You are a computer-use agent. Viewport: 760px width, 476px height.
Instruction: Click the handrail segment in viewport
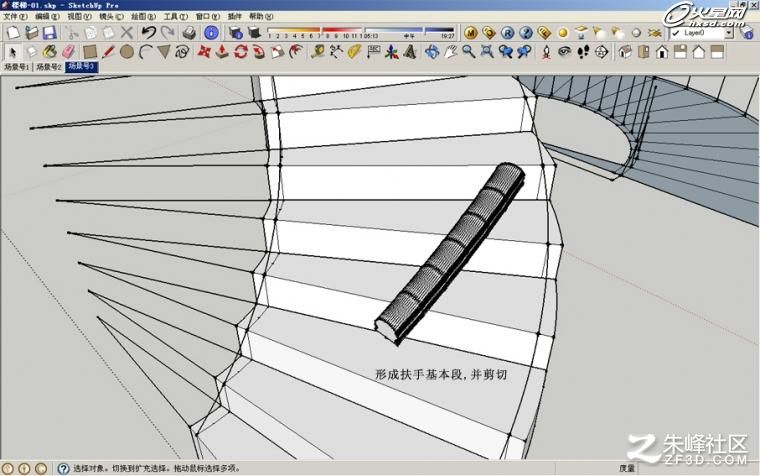click(450, 254)
